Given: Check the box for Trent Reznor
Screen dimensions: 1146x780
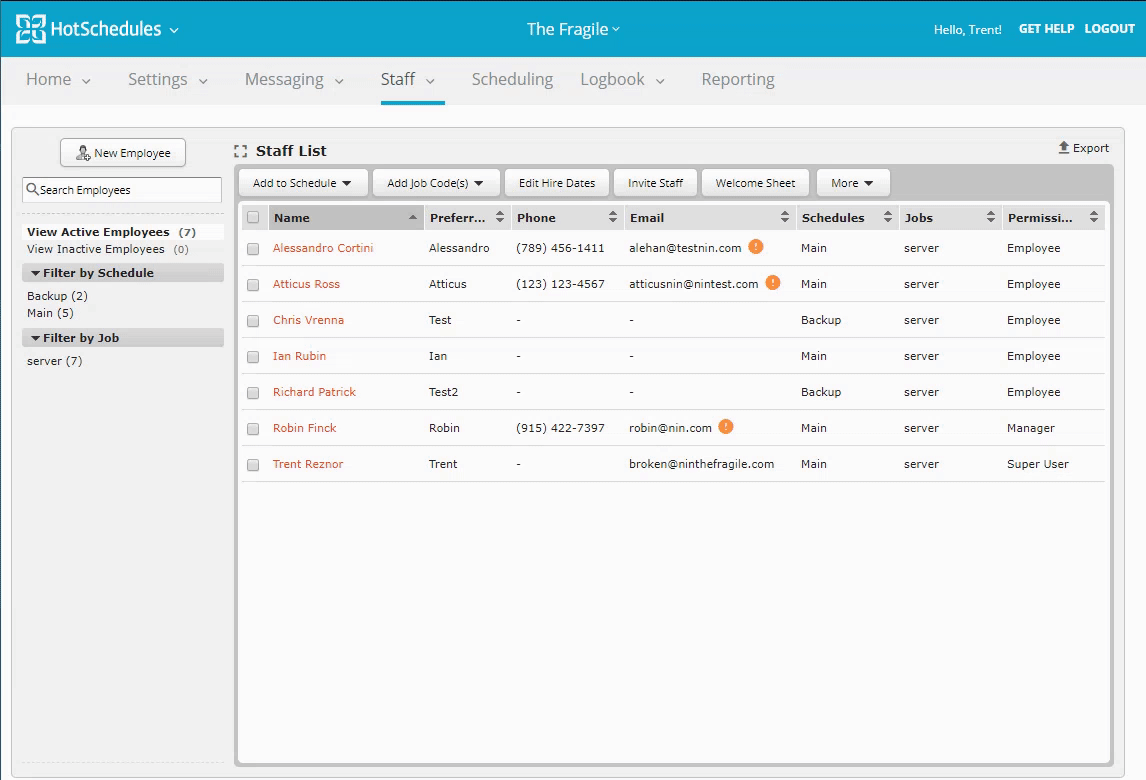Looking at the screenshot, I should tap(253, 465).
